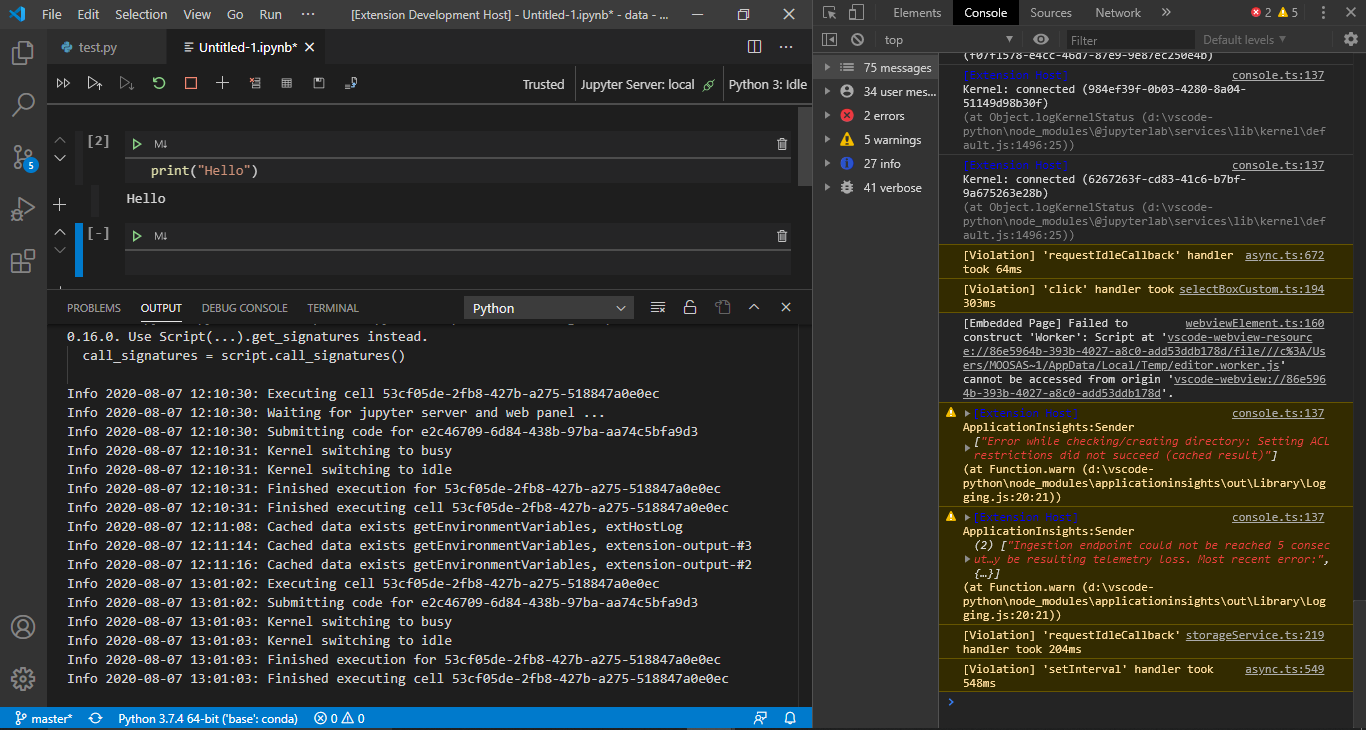The image size is (1366, 730).
Task: Open the Accounts menu
Action: [23, 627]
